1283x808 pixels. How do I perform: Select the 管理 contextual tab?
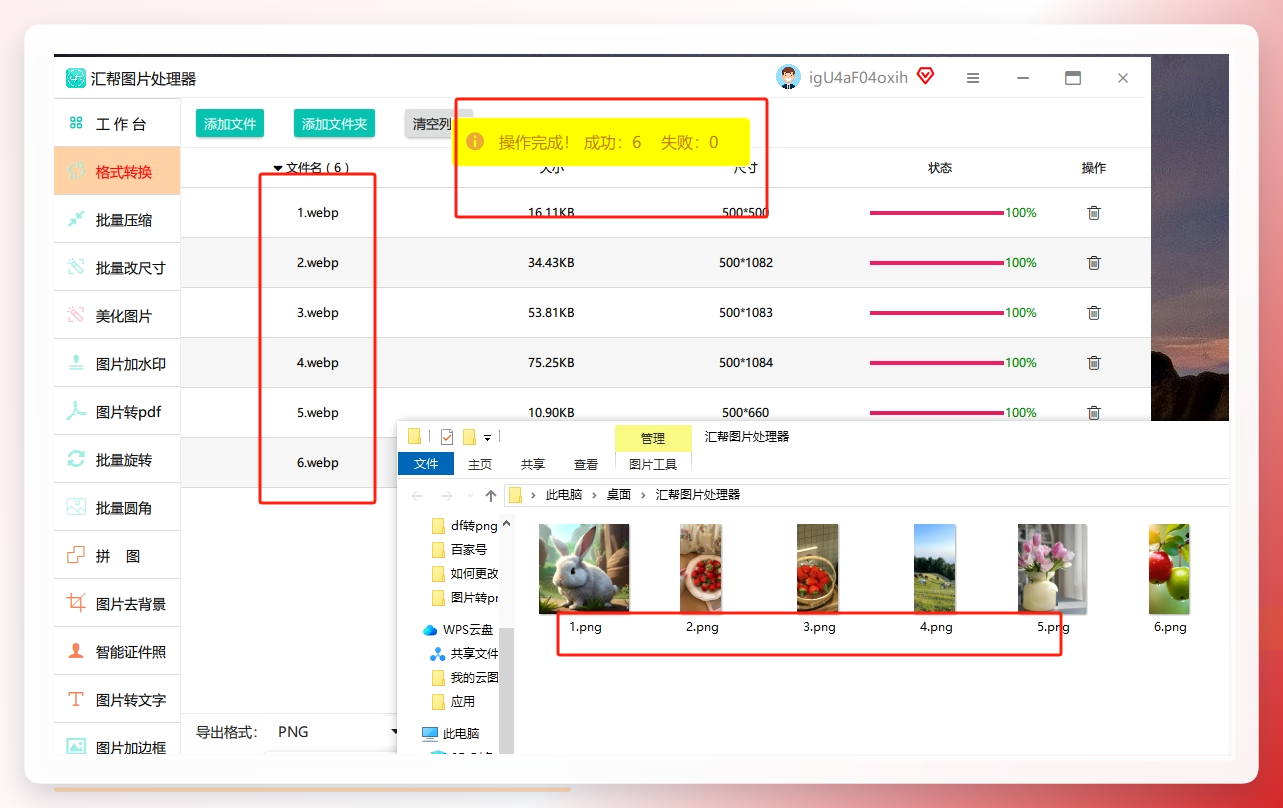tap(653, 438)
